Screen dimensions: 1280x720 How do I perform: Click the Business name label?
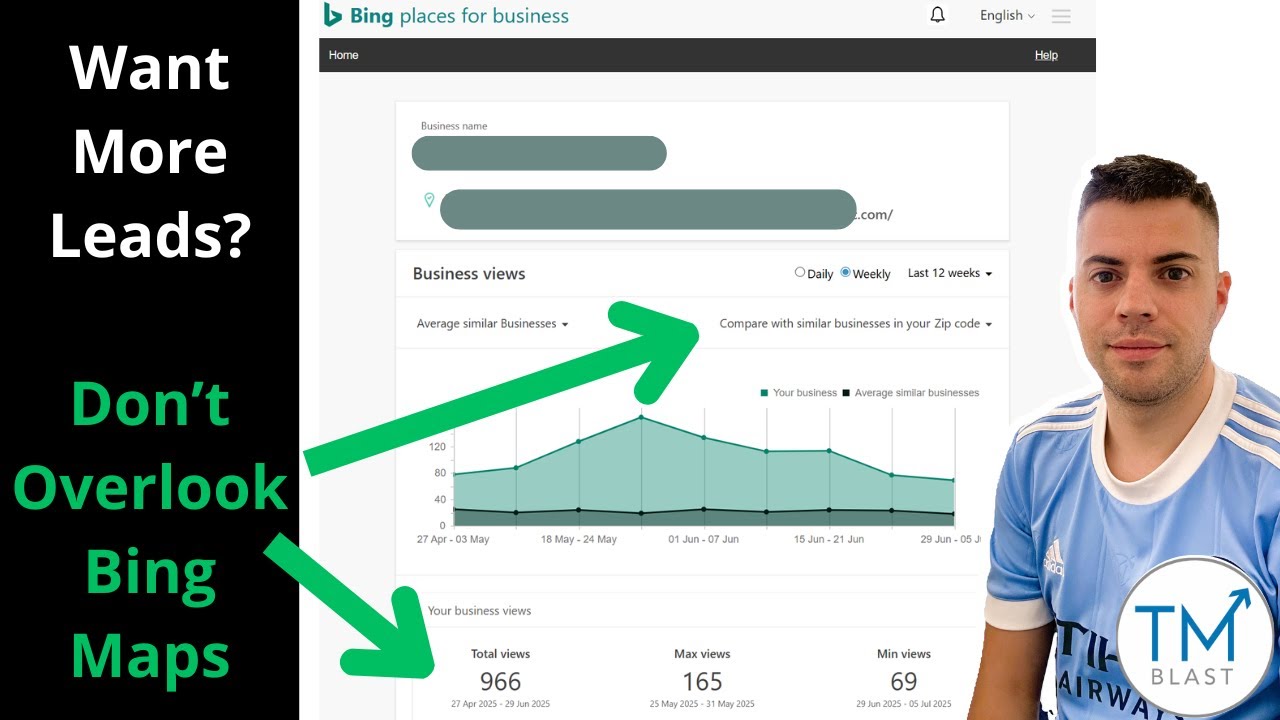coord(454,126)
